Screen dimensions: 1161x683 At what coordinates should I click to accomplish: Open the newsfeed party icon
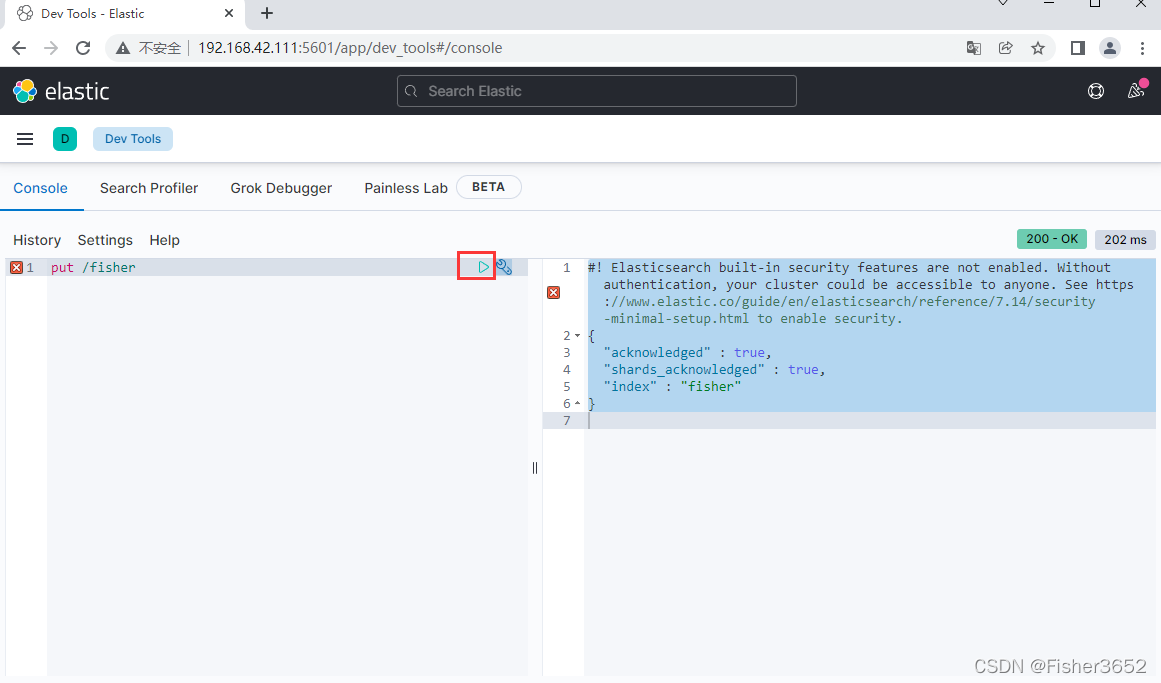(x=1136, y=90)
